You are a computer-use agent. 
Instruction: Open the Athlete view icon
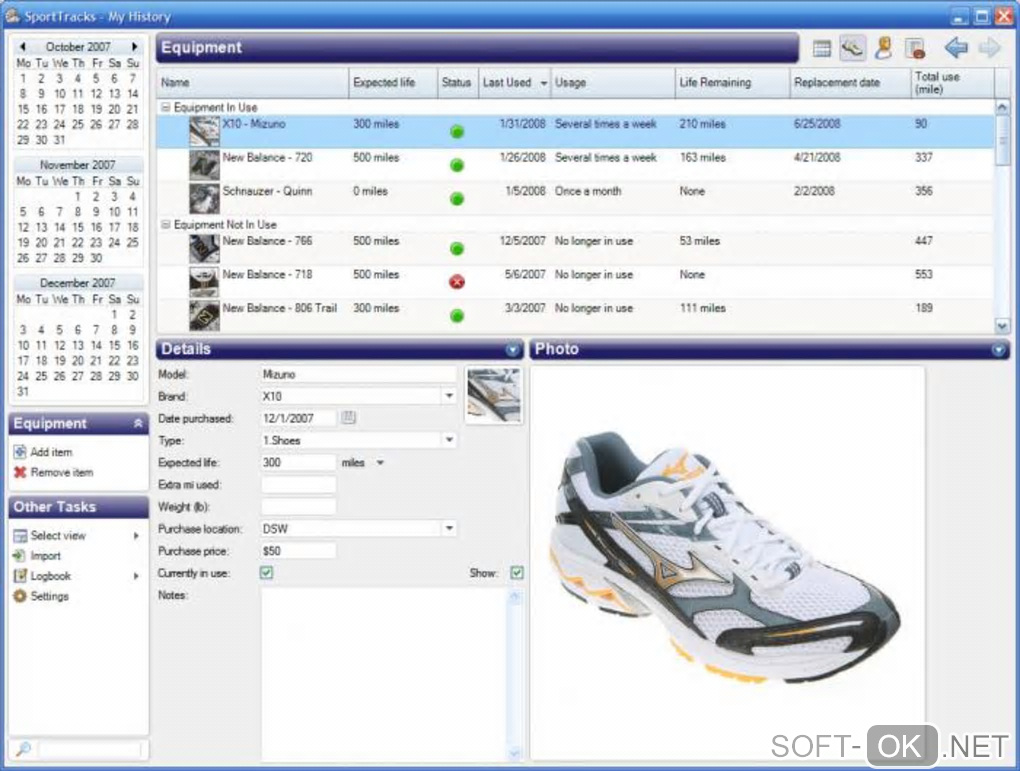pyautogui.click(x=883, y=48)
